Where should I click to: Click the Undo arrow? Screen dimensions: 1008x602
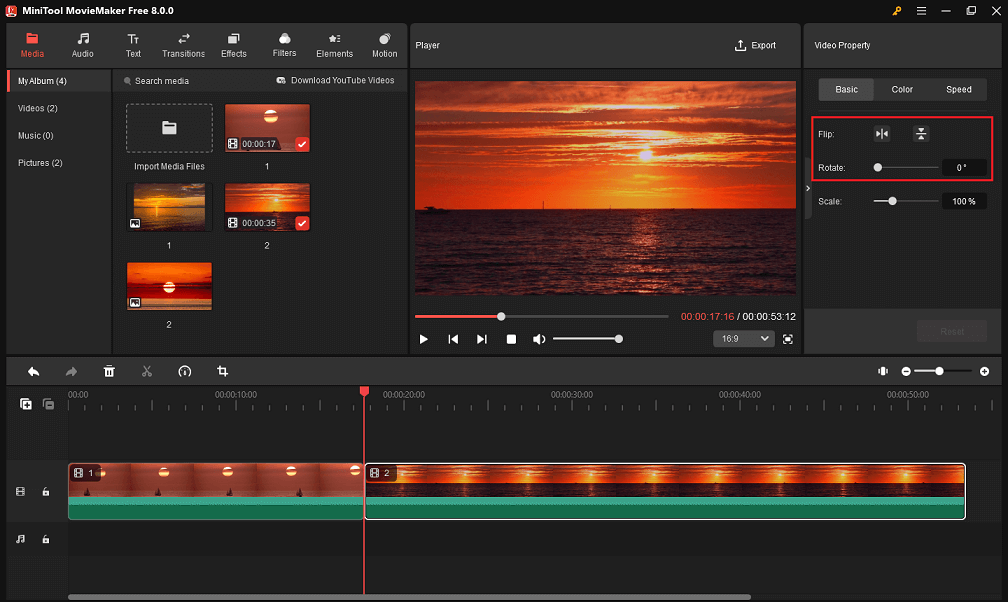[33, 371]
